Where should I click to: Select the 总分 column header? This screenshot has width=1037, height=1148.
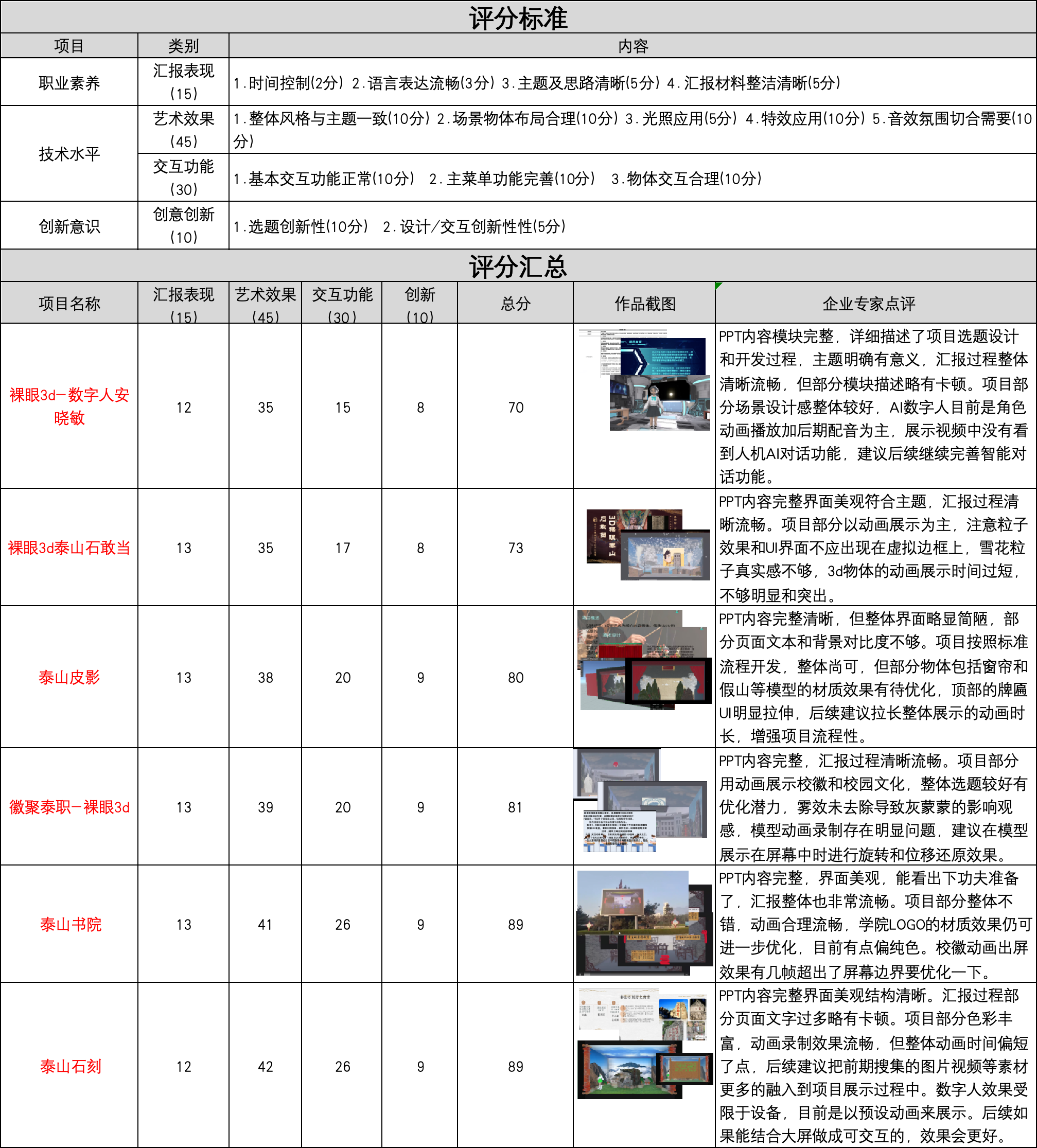515,304
